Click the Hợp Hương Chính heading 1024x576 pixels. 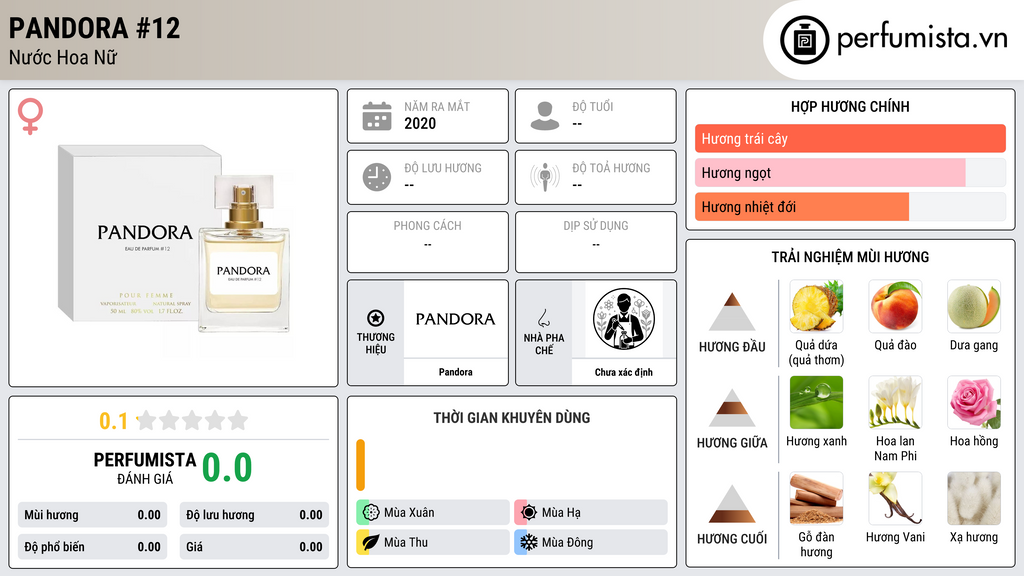click(x=850, y=106)
